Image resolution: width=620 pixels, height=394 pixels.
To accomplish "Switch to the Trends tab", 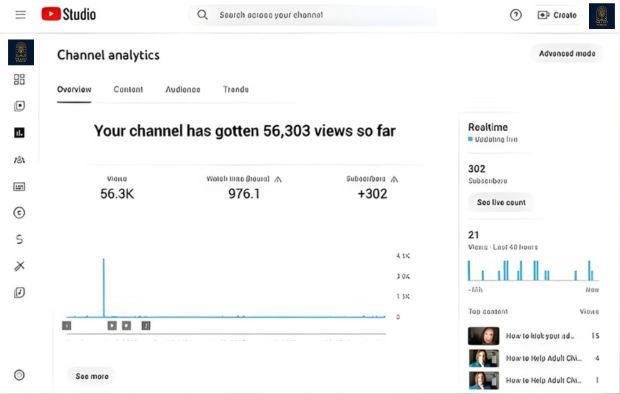I will 236,89.
